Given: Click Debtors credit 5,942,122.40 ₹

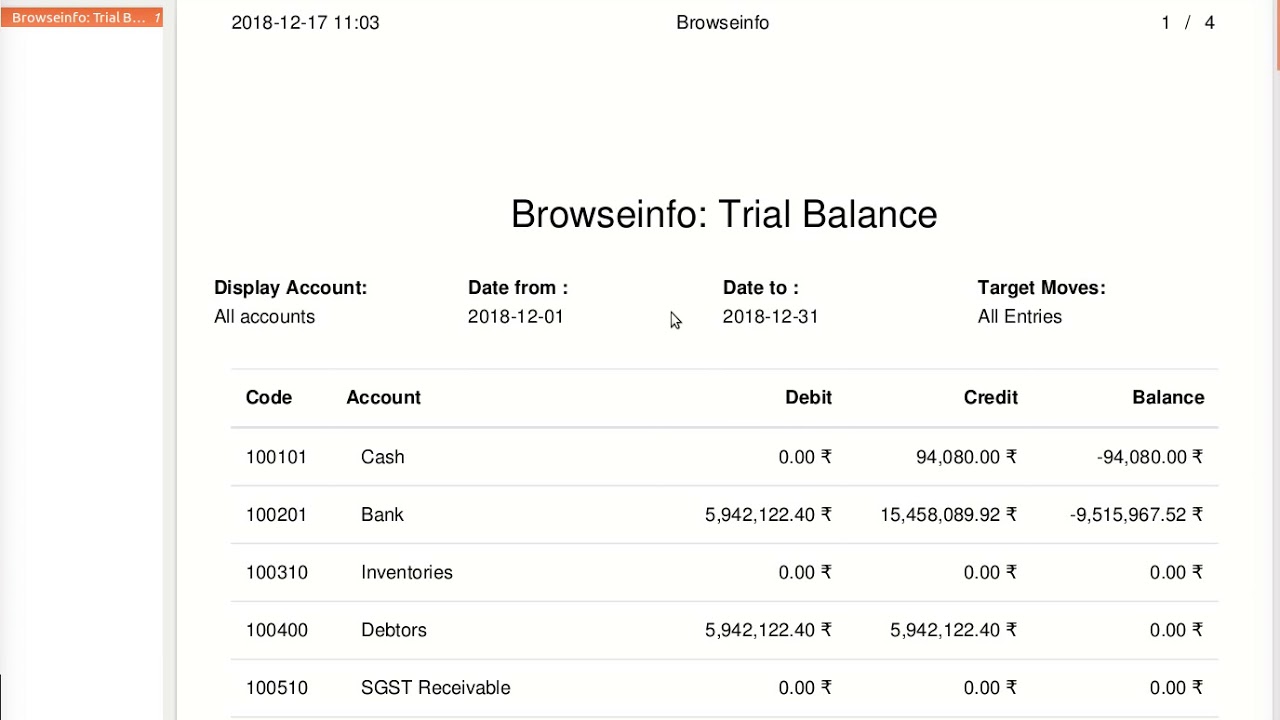Looking at the screenshot, I should [x=953, y=630].
